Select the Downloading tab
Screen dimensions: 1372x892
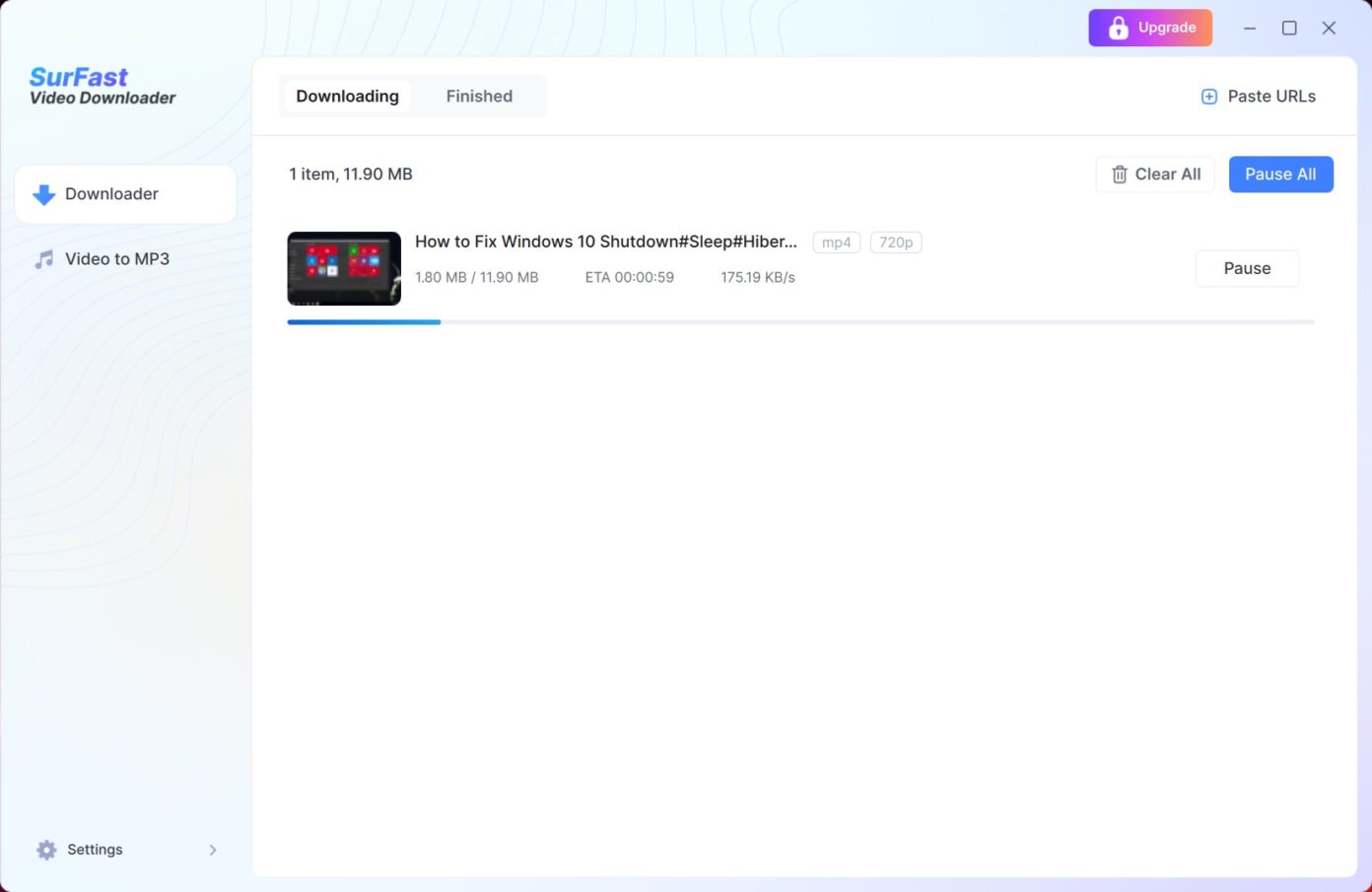347,96
